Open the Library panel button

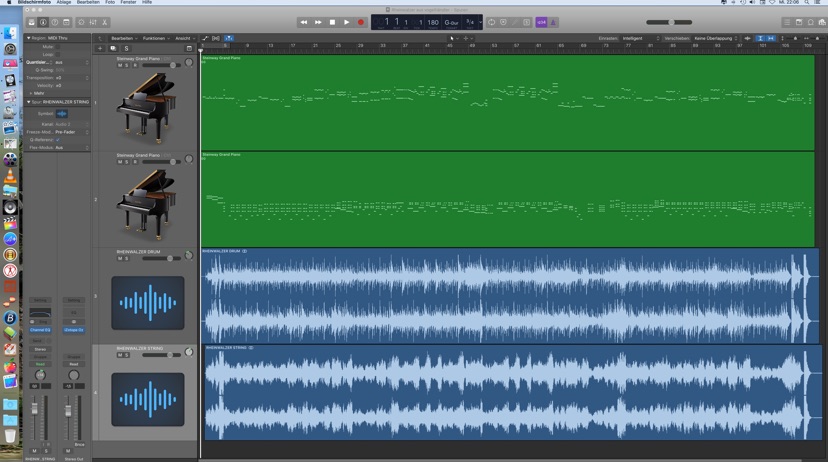coord(32,22)
